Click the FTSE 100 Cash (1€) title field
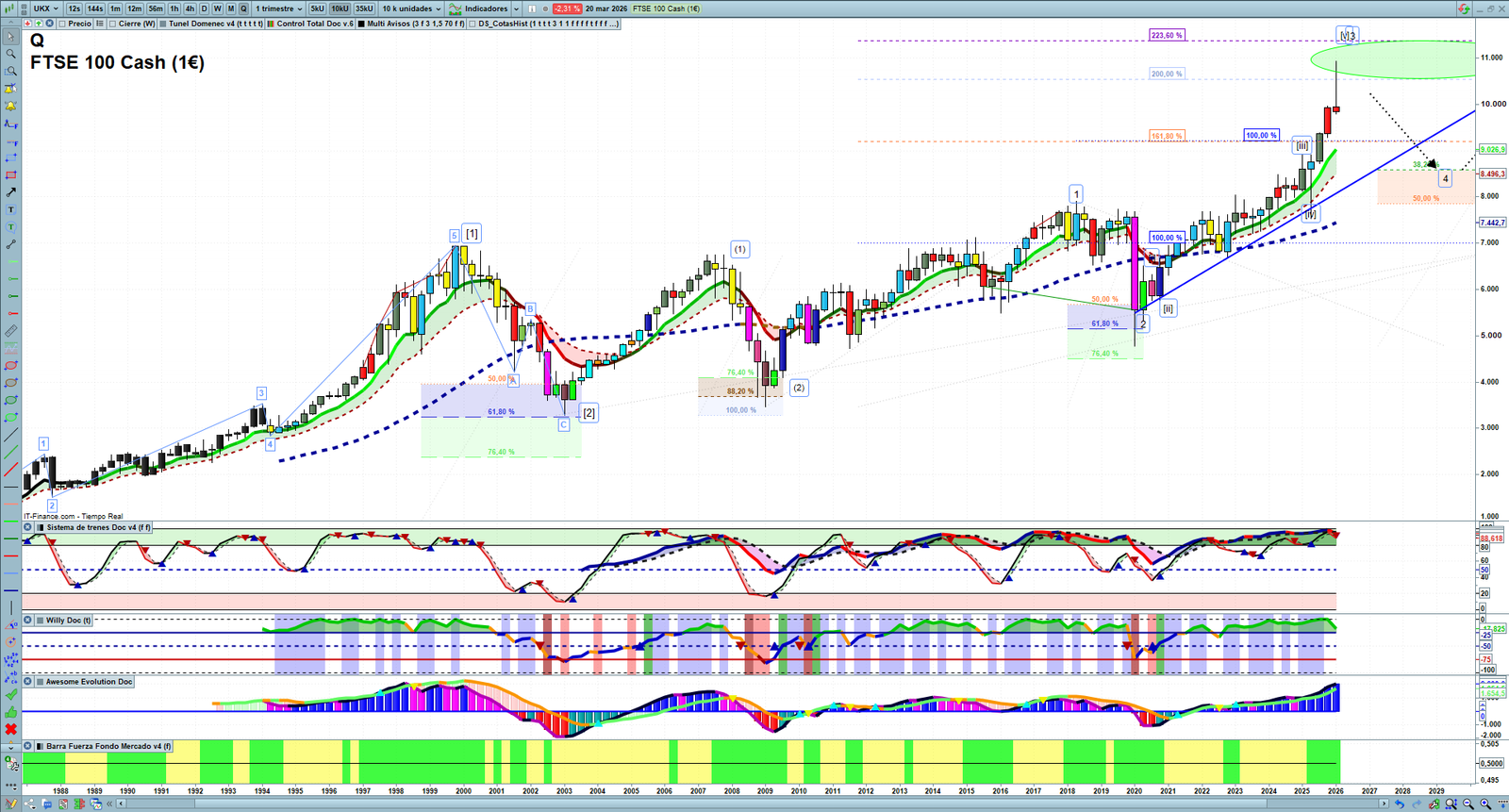The width and height of the screenshot is (1509, 812). [x=667, y=8]
